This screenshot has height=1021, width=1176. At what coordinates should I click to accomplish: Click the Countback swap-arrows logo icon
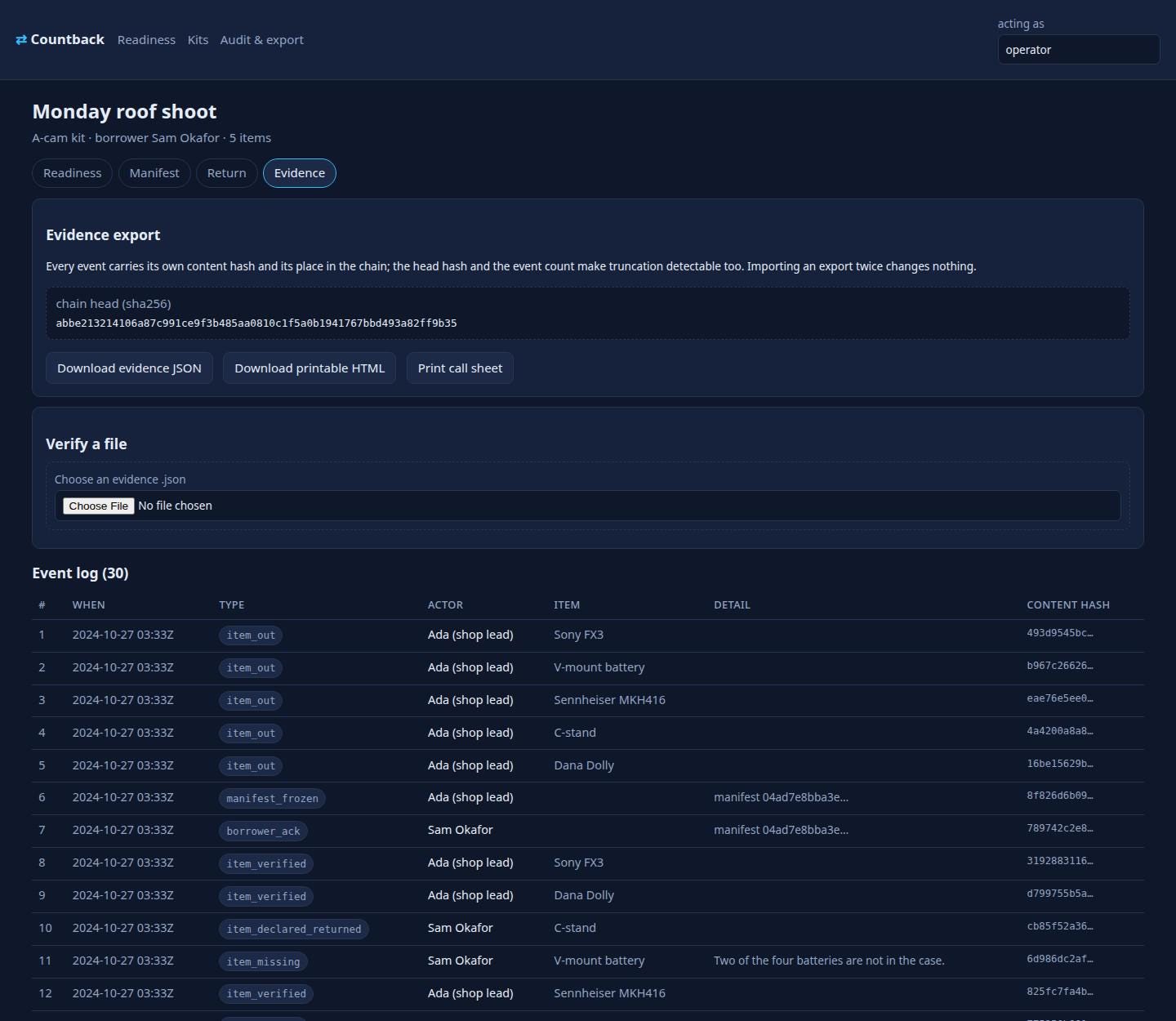(21, 40)
